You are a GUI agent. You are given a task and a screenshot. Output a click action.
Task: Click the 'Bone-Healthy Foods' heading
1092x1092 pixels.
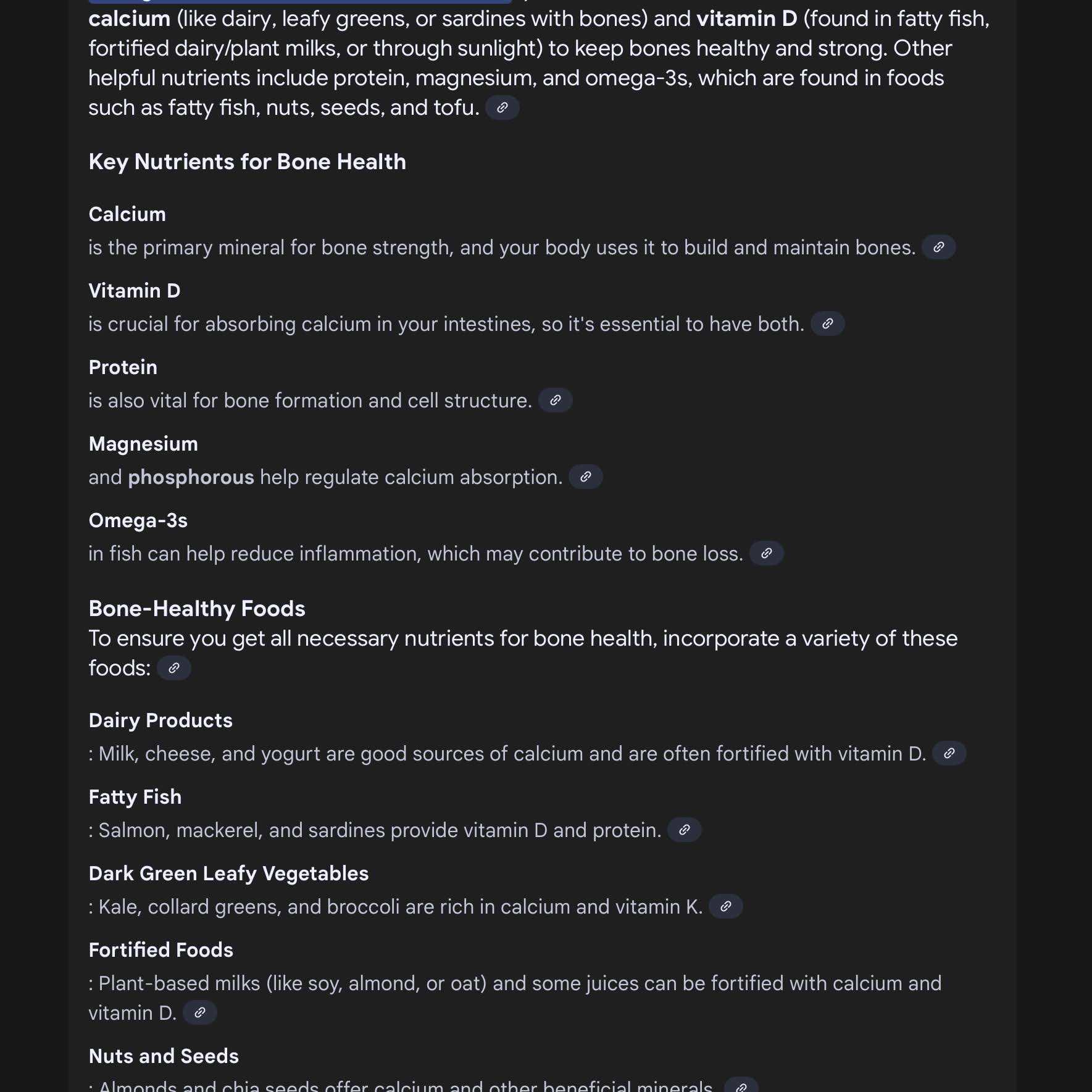pyautogui.click(x=197, y=609)
